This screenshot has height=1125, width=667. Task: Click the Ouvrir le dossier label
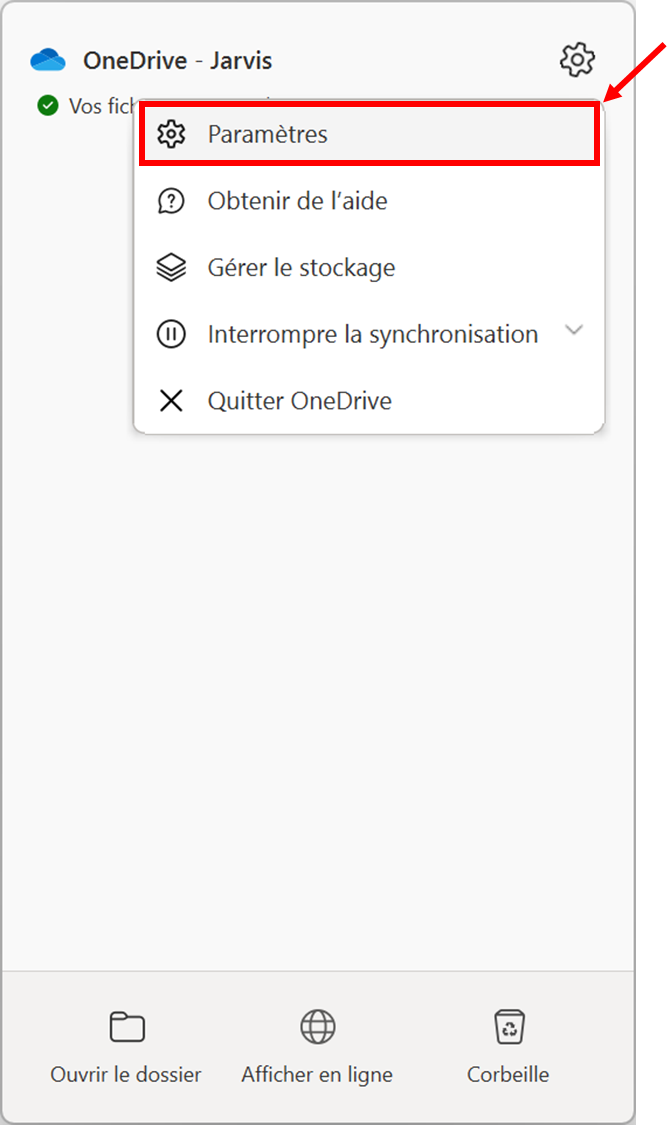click(126, 1074)
